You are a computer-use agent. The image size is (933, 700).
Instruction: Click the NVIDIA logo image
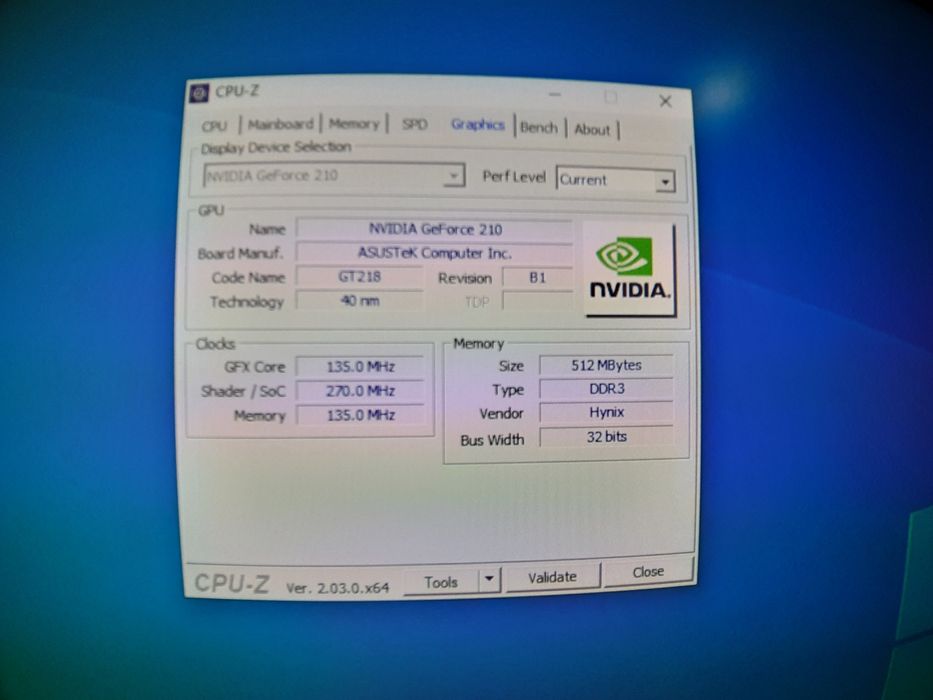coord(630,269)
